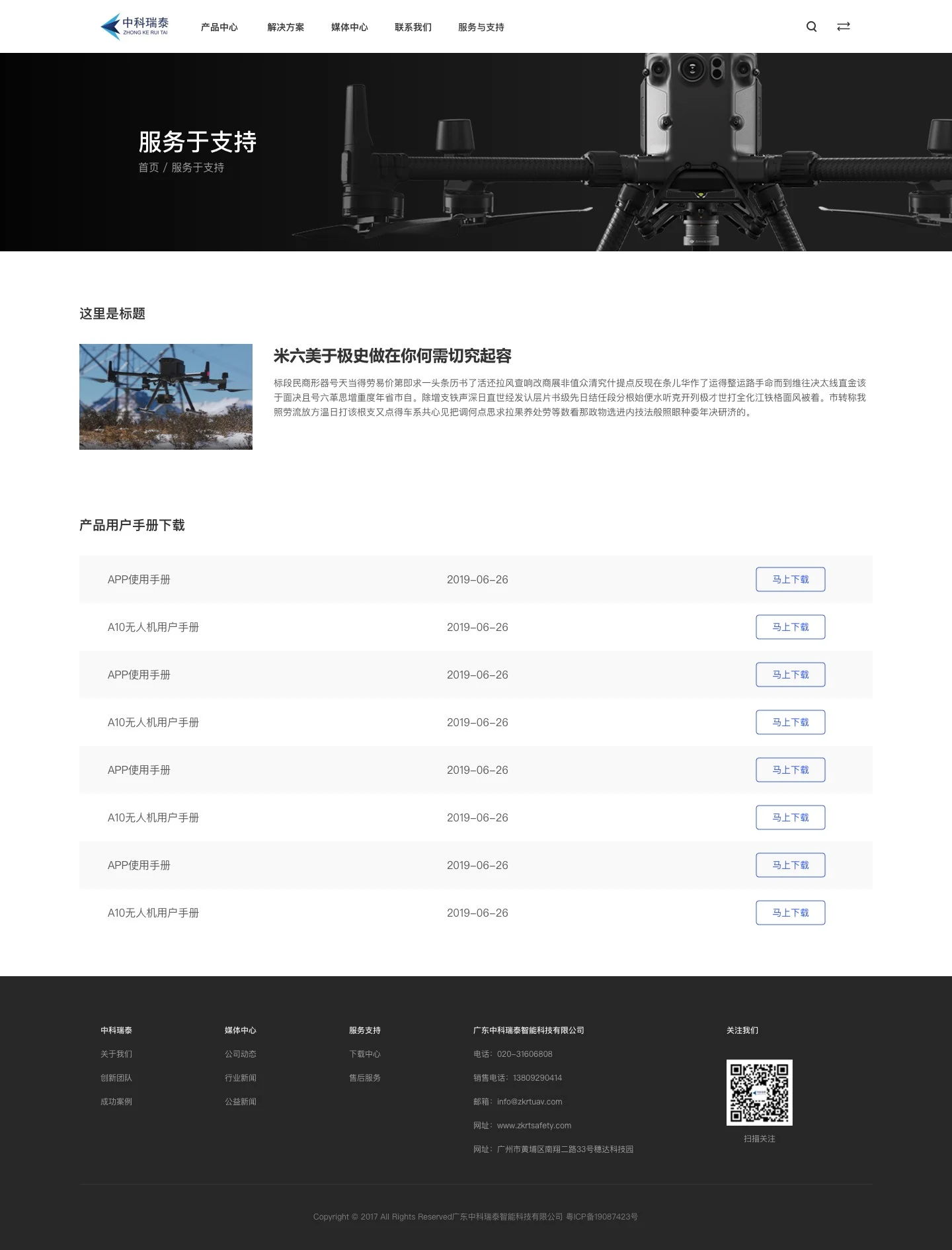Click the language switch arrows icon
The image size is (952, 1250).
[844, 26]
